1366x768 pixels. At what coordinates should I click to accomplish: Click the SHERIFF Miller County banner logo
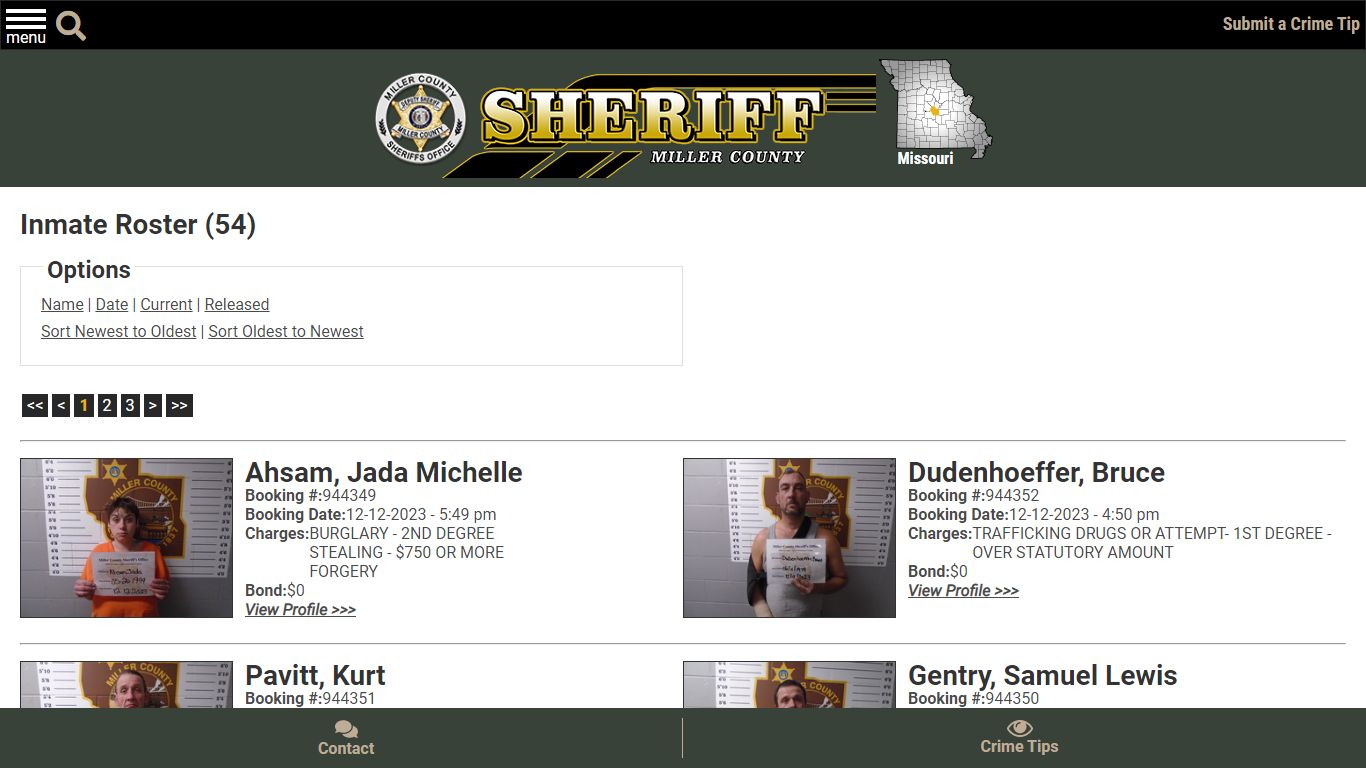pyautogui.click(x=660, y=125)
